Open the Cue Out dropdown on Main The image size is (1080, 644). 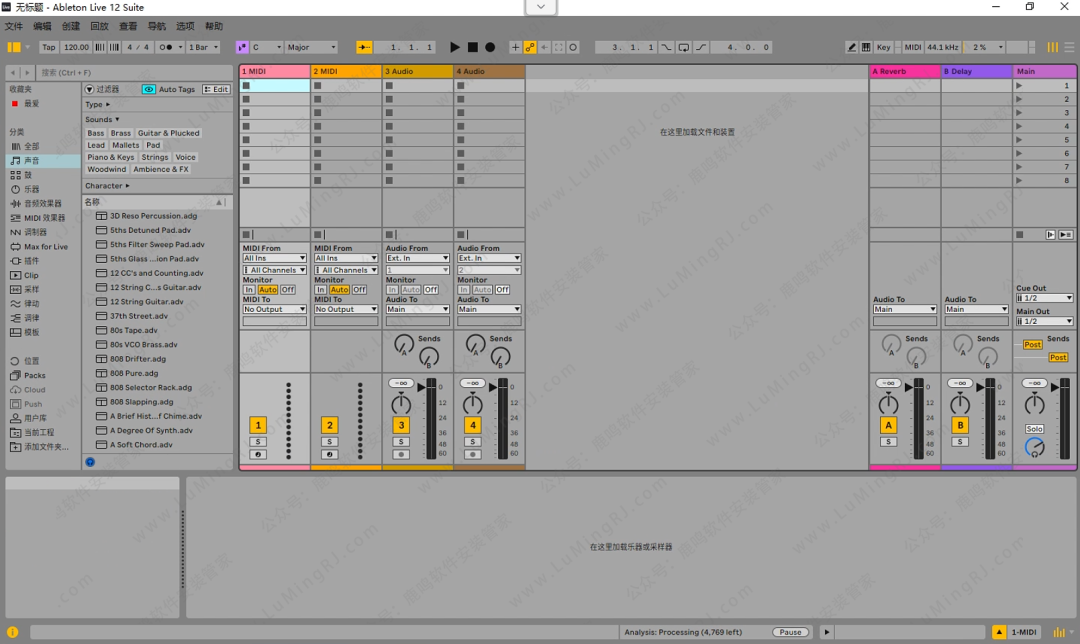click(x=1044, y=298)
